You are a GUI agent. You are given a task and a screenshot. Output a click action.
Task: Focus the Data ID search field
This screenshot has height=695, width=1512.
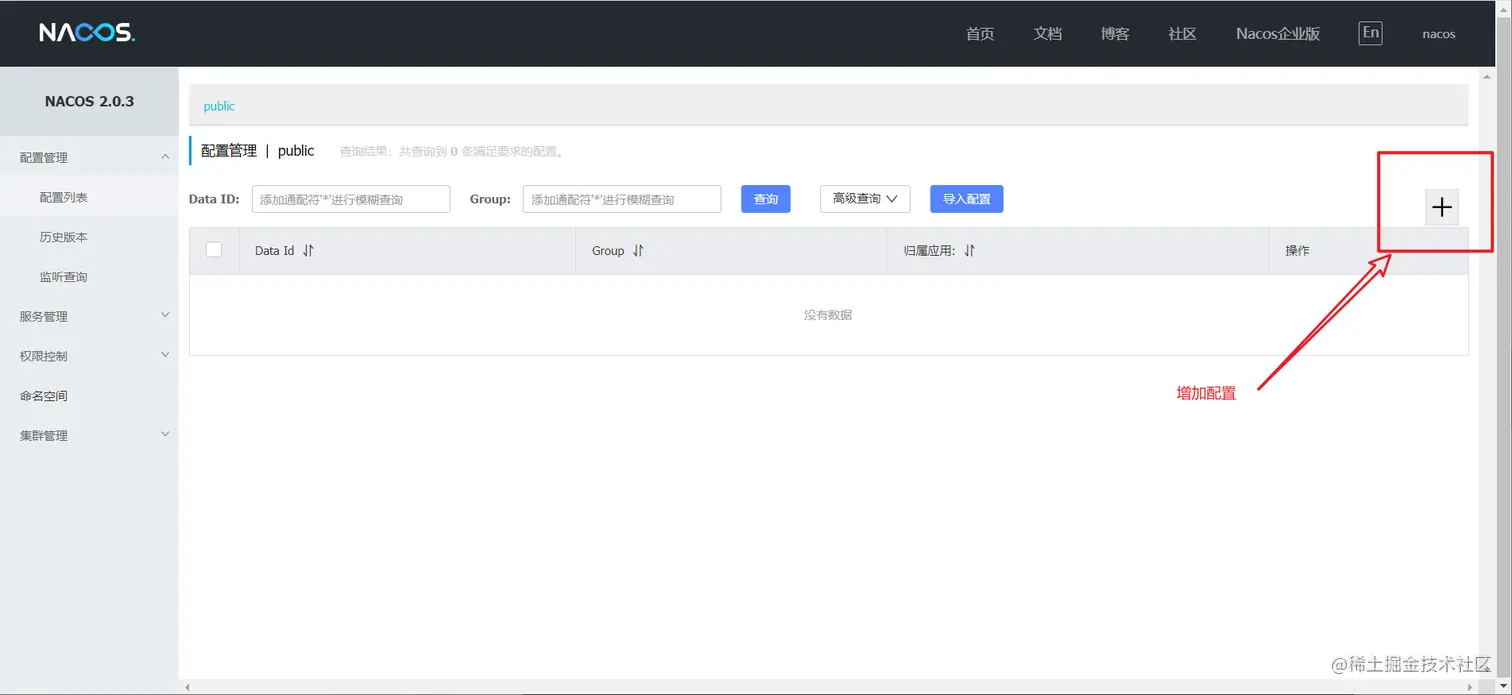click(351, 199)
